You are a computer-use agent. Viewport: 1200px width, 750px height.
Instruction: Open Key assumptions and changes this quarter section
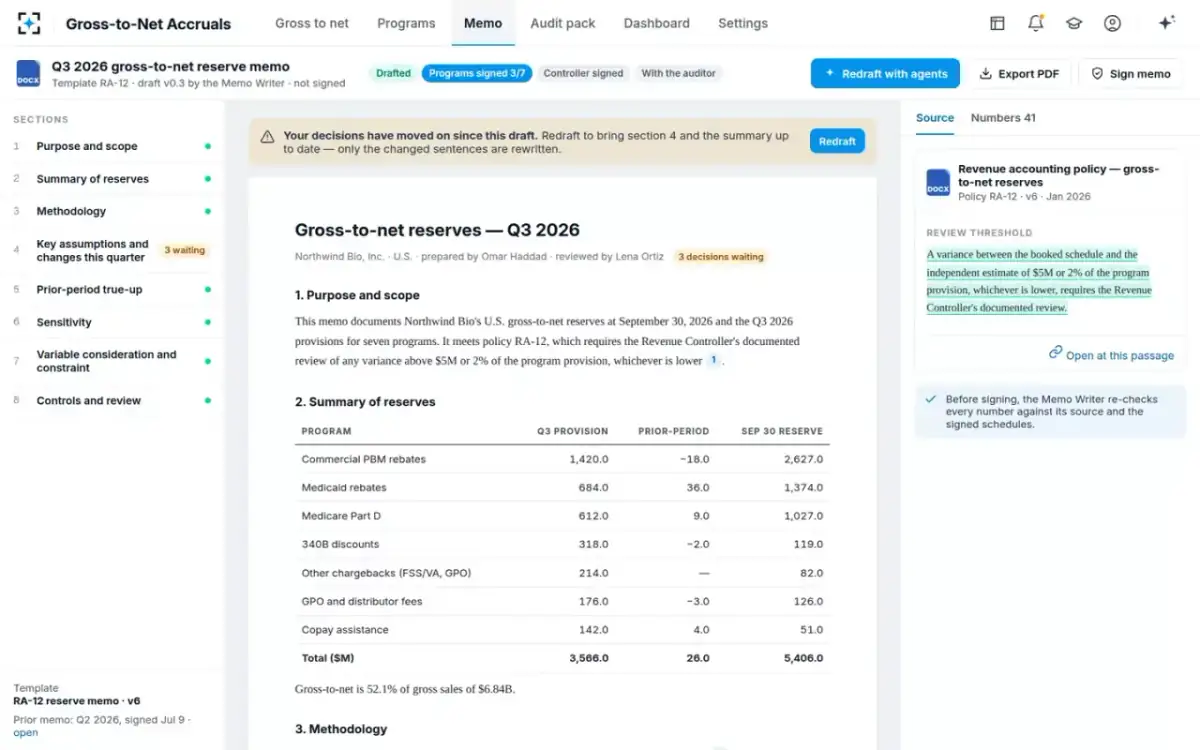pyautogui.click(x=112, y=251)
